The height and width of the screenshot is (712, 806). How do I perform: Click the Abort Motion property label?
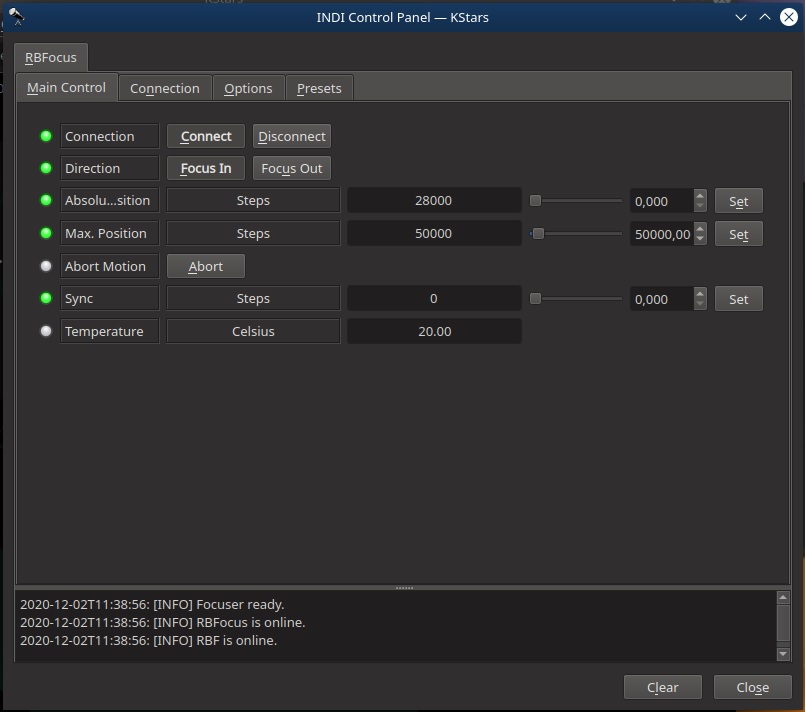coord(109,266)
